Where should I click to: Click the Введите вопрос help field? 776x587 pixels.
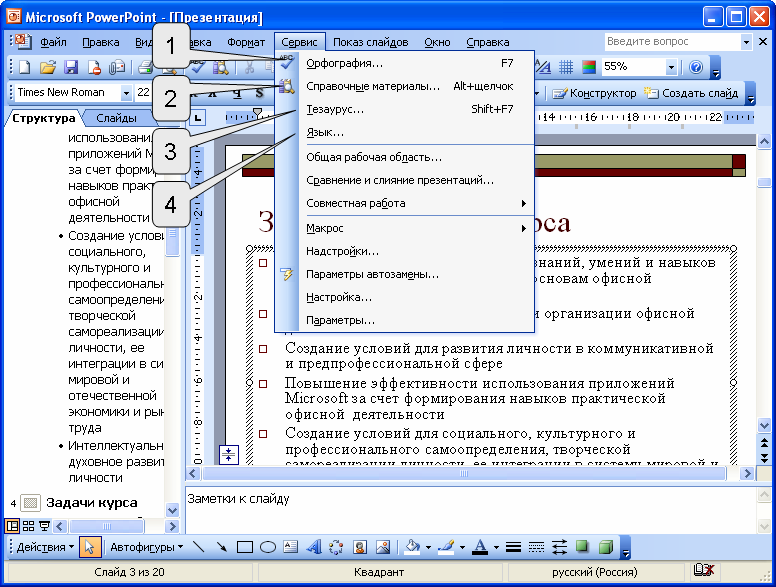point(673,42)
